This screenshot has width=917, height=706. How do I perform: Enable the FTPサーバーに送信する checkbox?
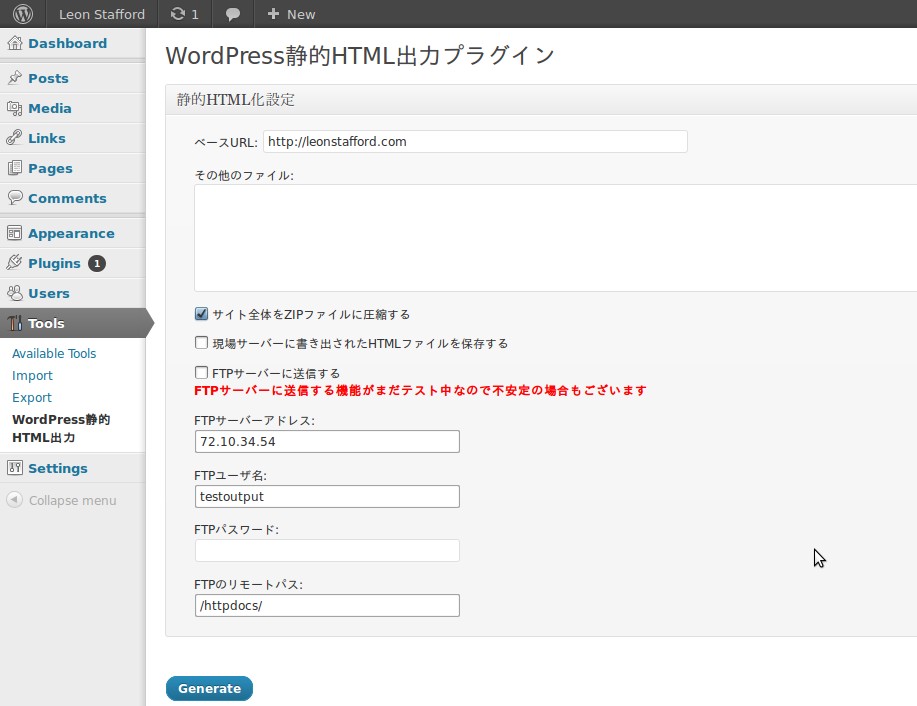point(201,373)
